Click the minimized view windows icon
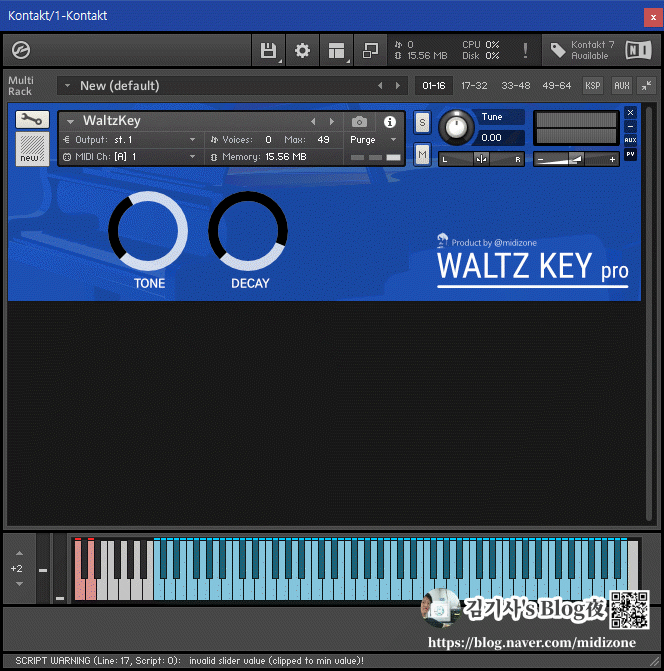The width and height of the screenshot is (664, 671). click(x=371, y=50)
